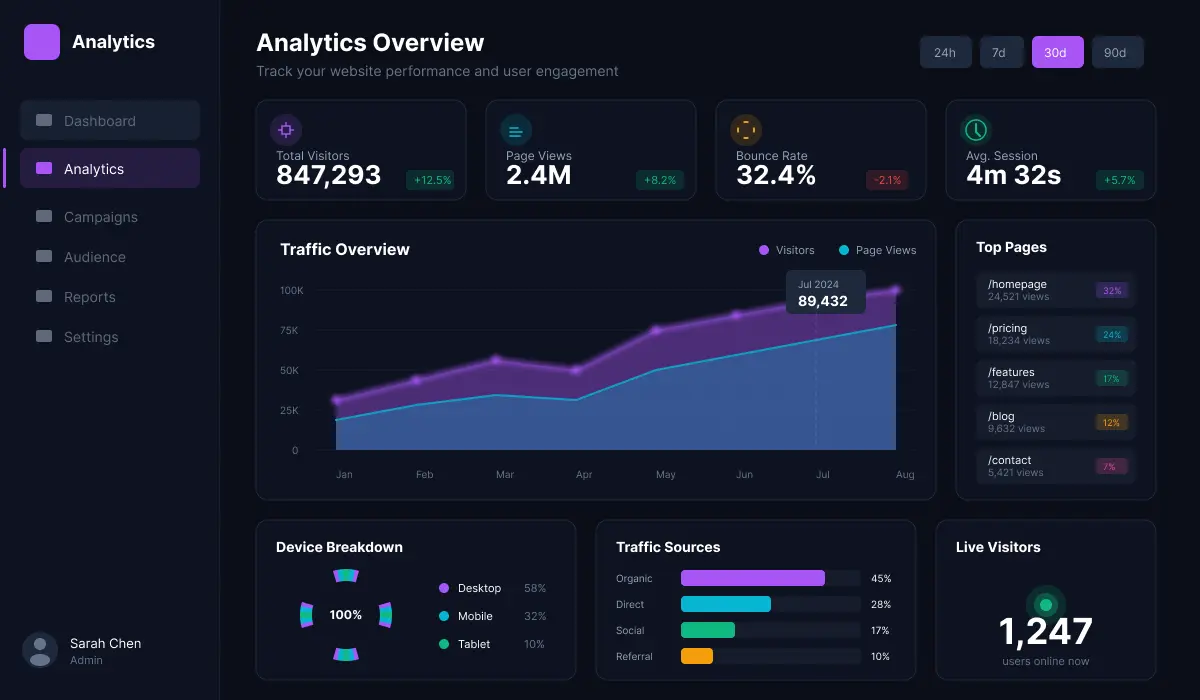This screenshot has width=1200, height=700.
Task: Open the Audience section
Action: pyautogui.click(x=42, y=257)
